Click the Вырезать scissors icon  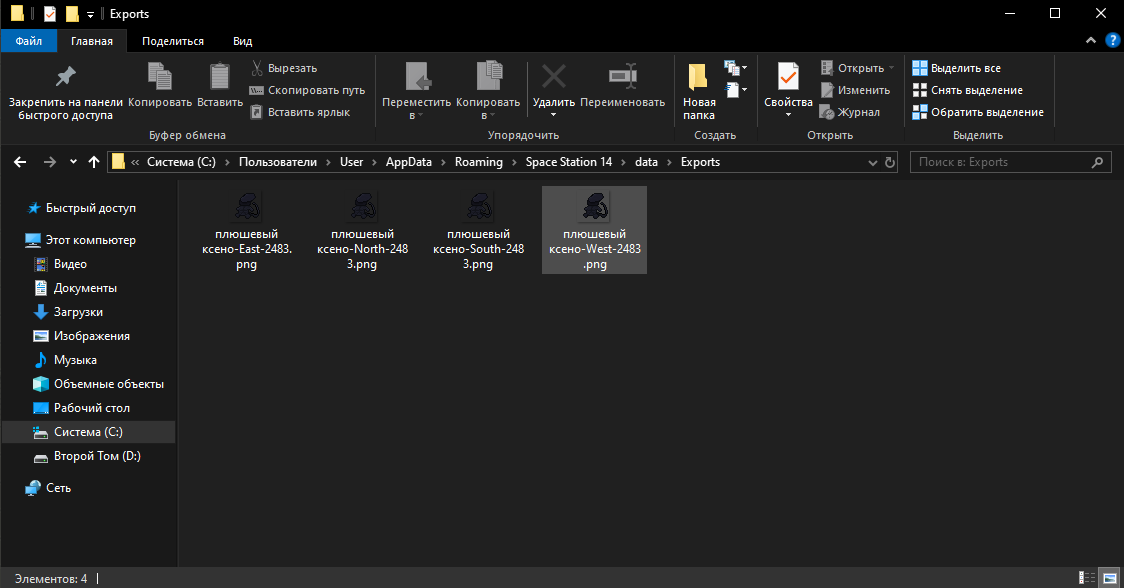tap(257, 68)
